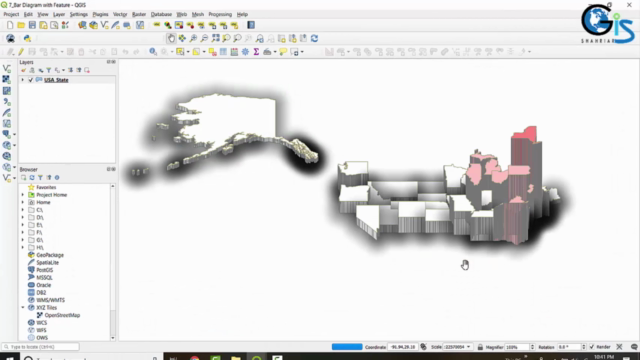Open the measure tool dropdown arrow
The image size is (640, 360).
275,52
